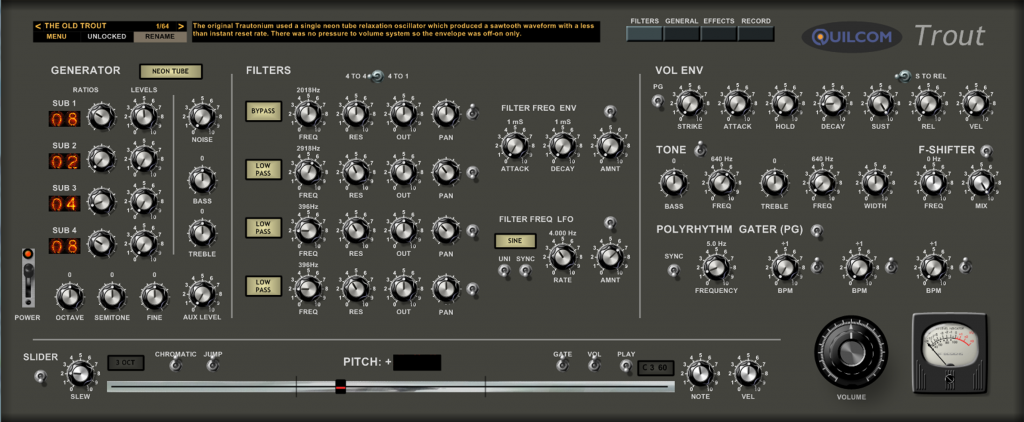Toggle the CHROMATIC switch

coord(175,365)
